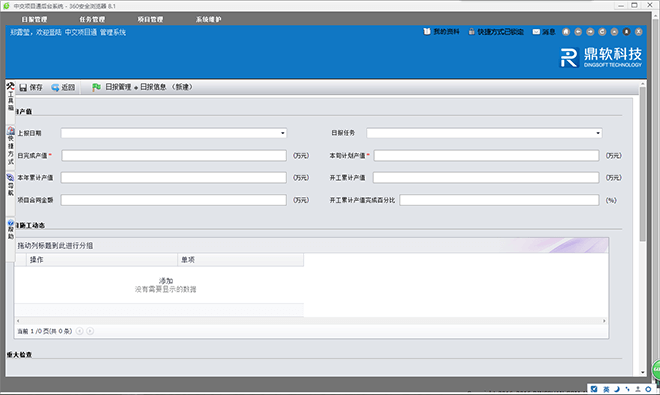The height and width of the screenshot is (395, 660).
Task: Click the 保存 save button label
Action: (36, 88)
